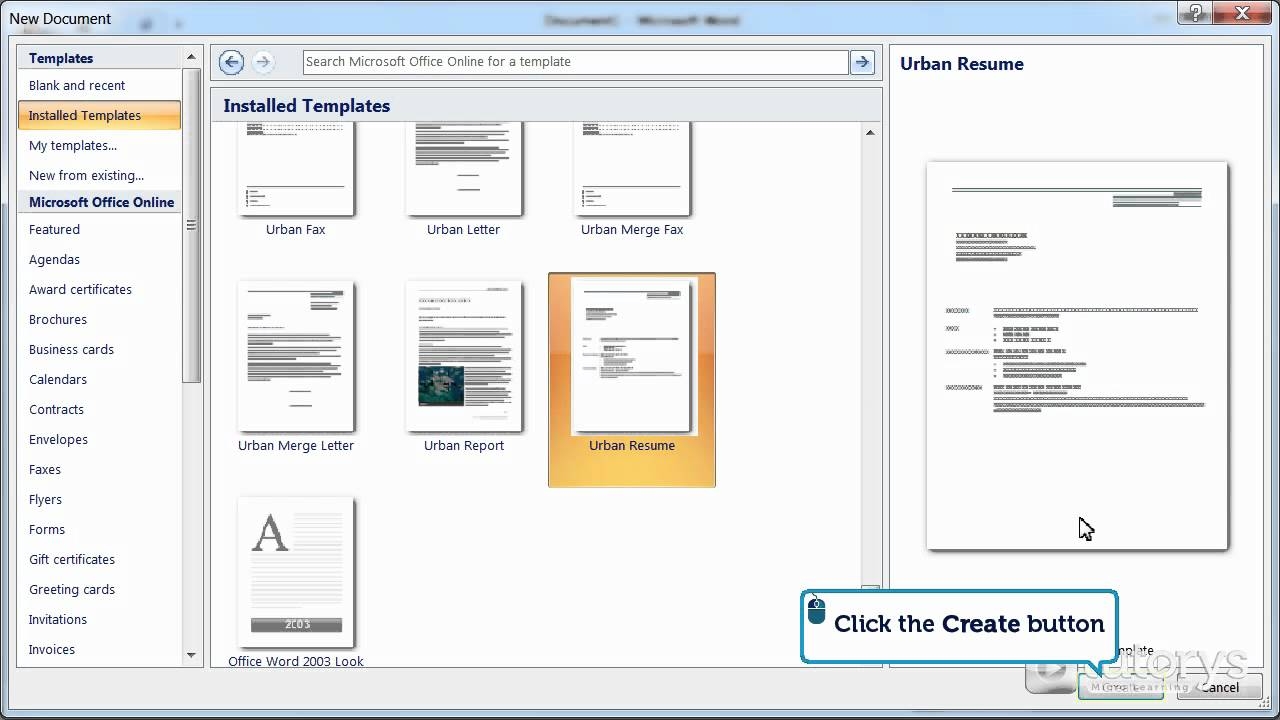Click the Create button

(1121, 687)
